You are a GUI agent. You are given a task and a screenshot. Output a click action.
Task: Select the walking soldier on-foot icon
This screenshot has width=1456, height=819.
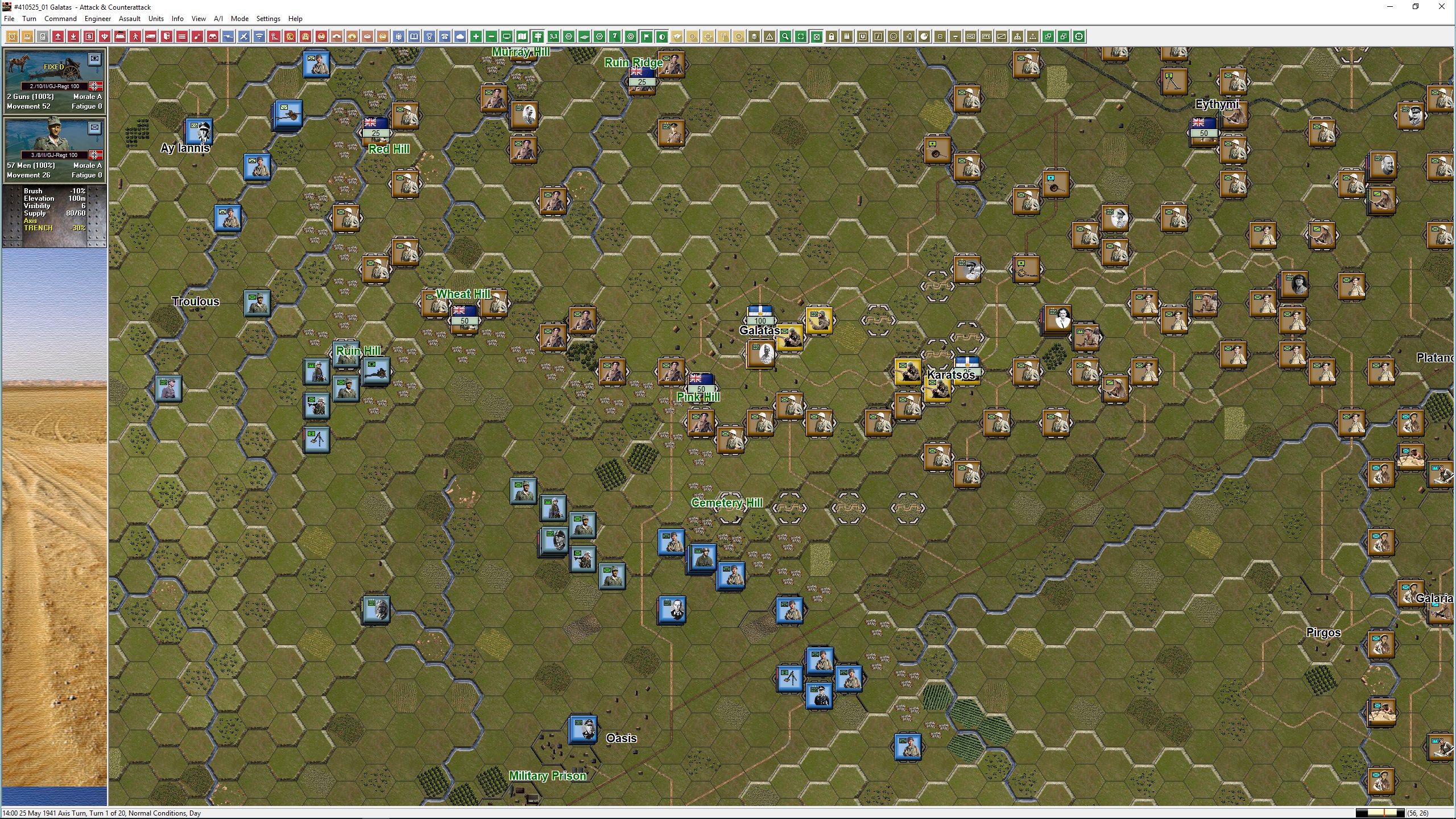135,37
